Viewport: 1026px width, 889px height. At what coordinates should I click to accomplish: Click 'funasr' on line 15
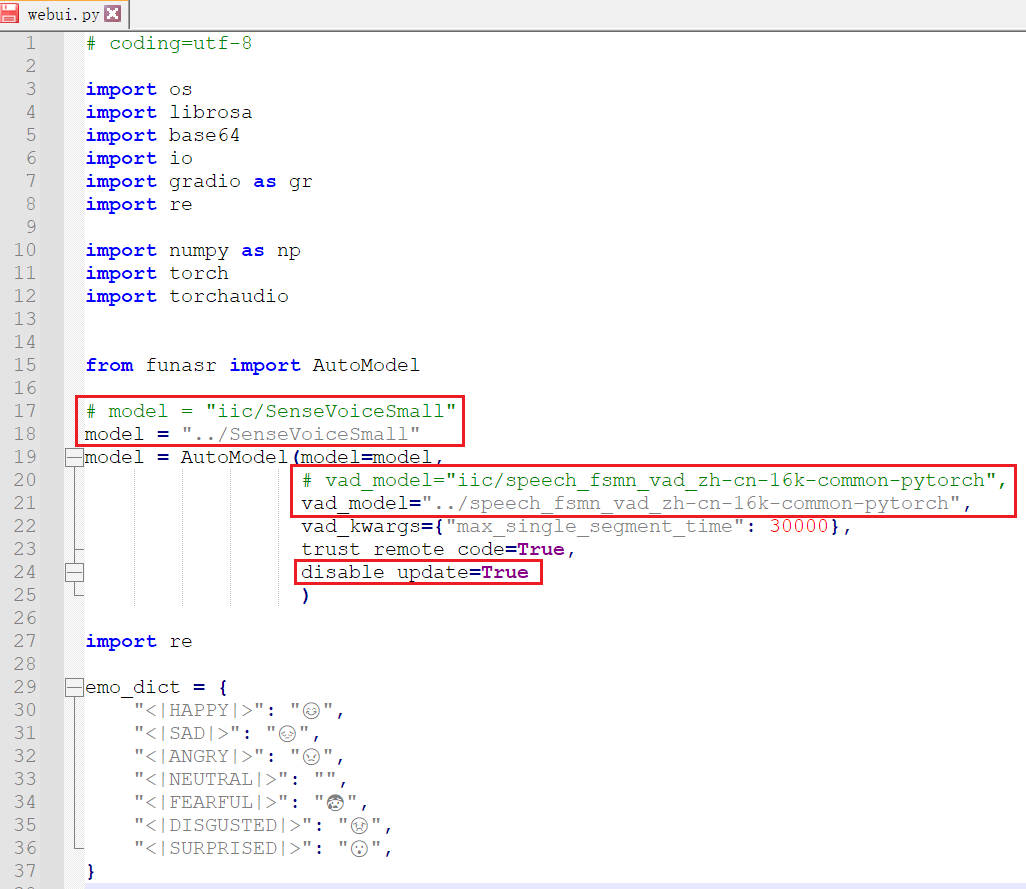coord(181,365)
